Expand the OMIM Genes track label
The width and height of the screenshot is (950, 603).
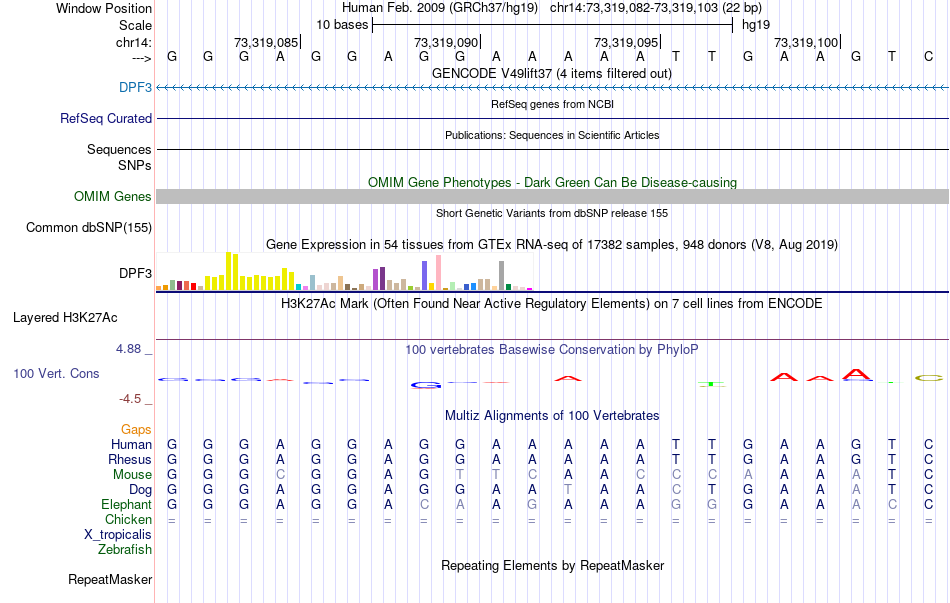pos(113,197)
